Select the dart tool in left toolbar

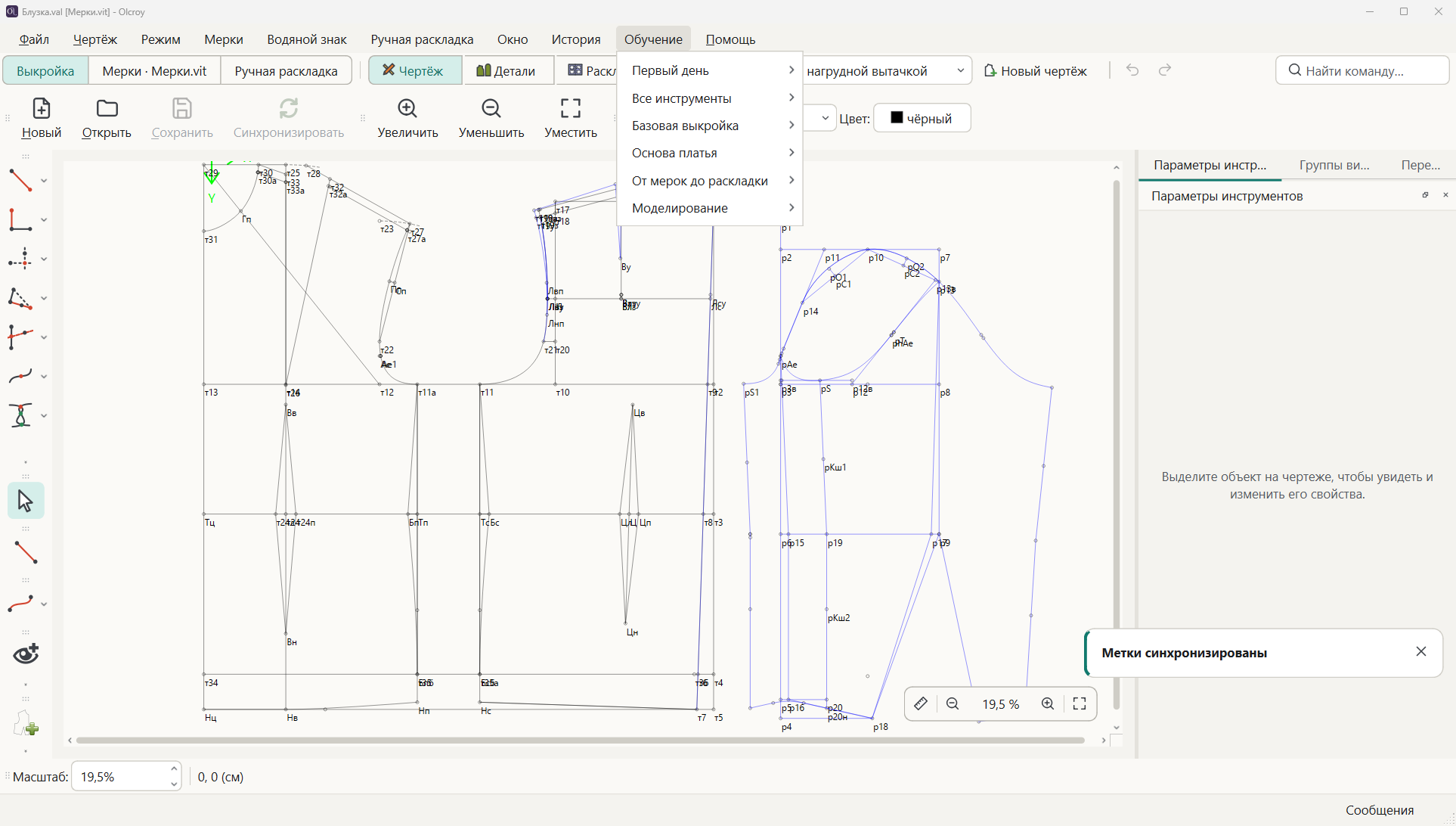pyautogui.click(x=20, y=415)
